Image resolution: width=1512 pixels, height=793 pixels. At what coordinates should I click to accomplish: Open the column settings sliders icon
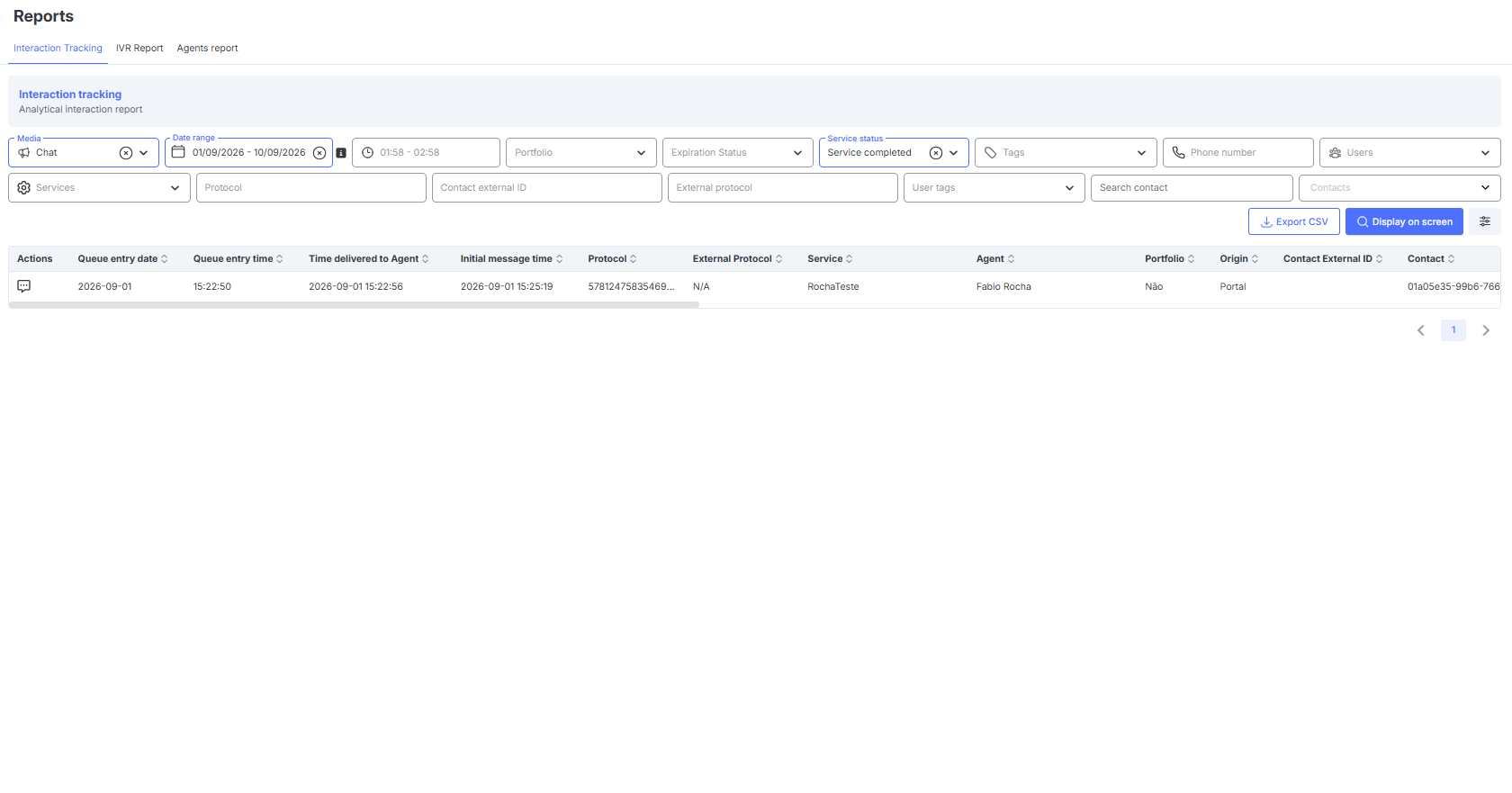[x=1485, y=221]
